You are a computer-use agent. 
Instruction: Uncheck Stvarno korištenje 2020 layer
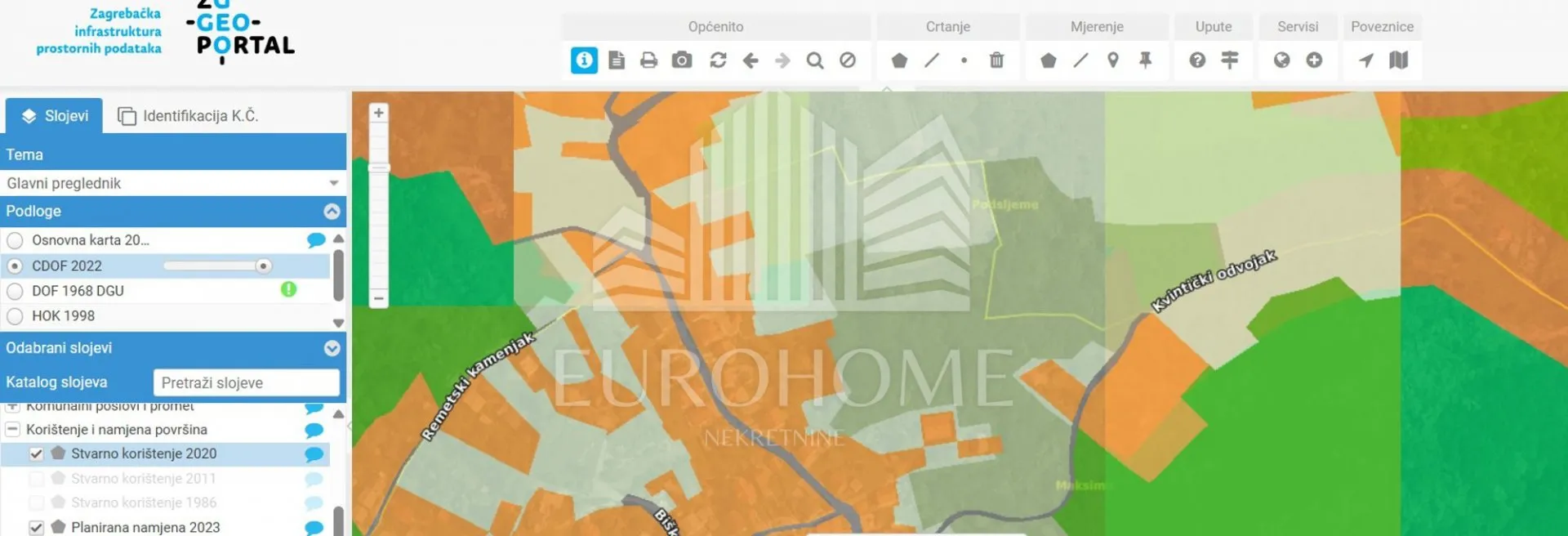click(x=37, y=453)
